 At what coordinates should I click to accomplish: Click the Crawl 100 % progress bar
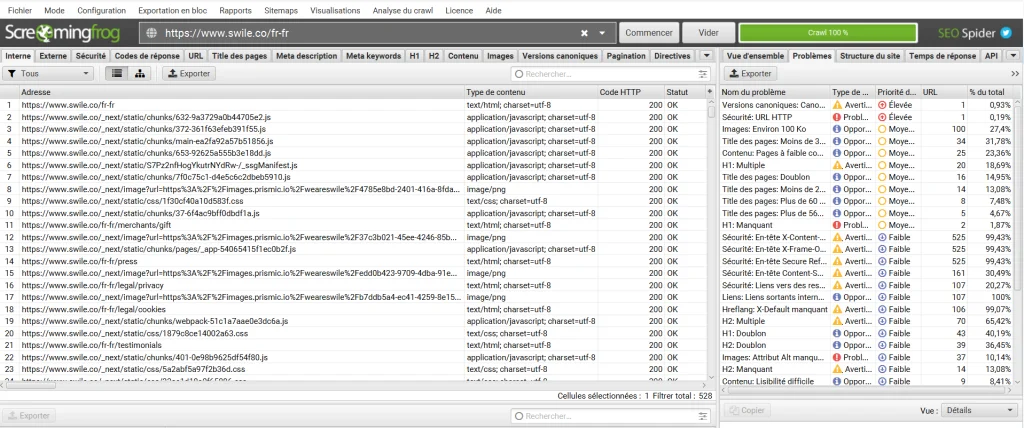pos(827,33)
